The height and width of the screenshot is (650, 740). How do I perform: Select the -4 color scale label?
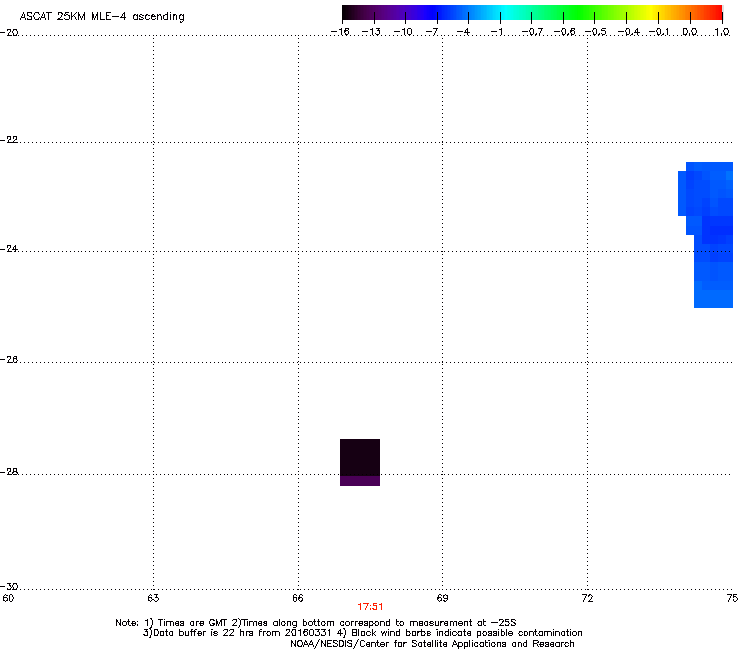[463, 32]
